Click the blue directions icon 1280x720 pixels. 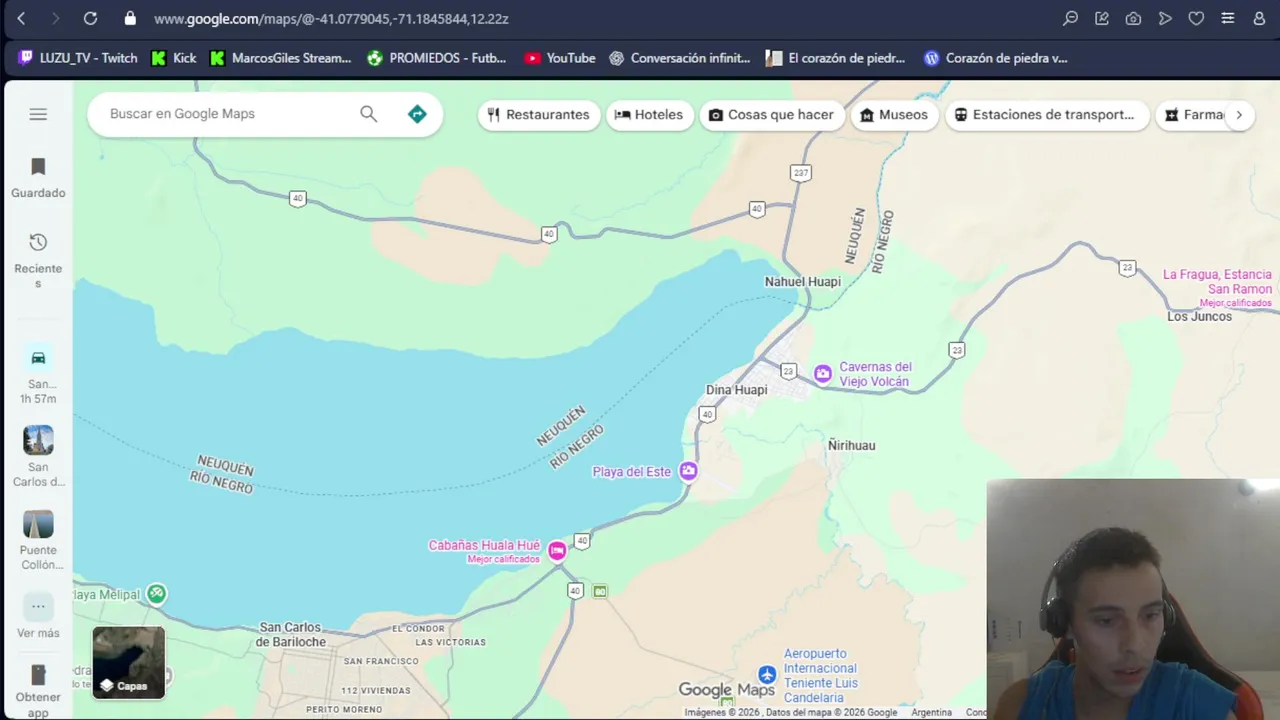(x=417, y=114)
